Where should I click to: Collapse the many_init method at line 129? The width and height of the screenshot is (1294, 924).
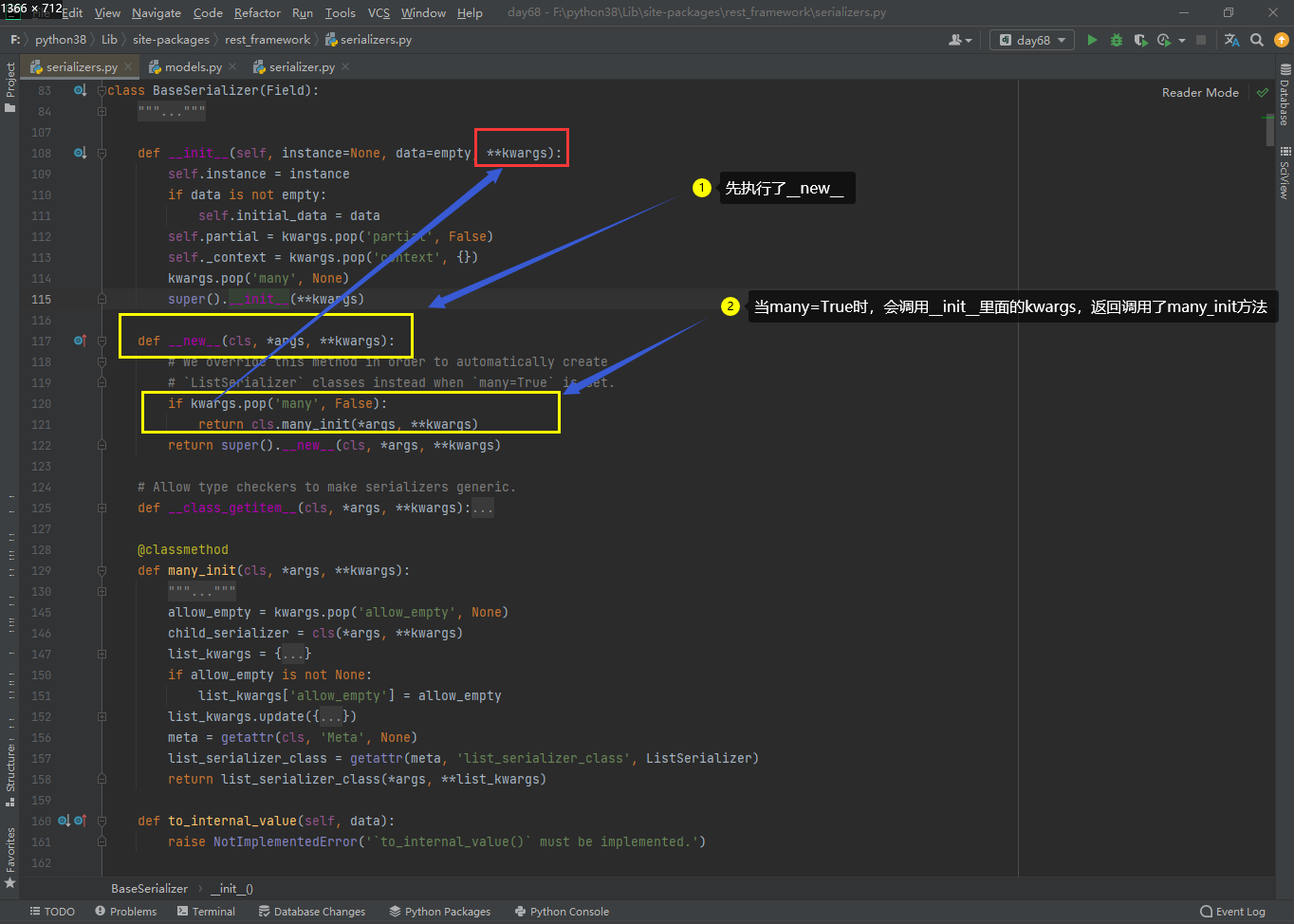(102, 570)
